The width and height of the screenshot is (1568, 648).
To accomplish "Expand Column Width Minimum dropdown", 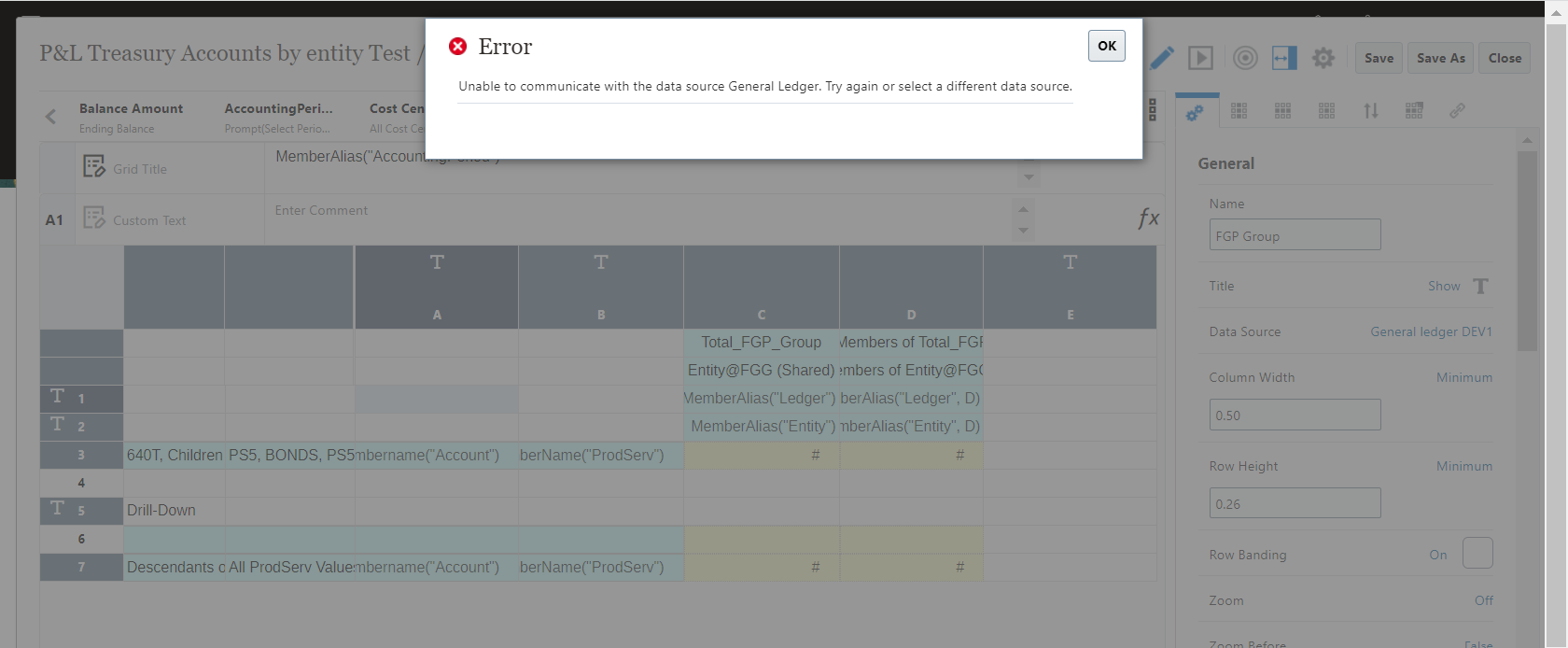I will 1463,377.
